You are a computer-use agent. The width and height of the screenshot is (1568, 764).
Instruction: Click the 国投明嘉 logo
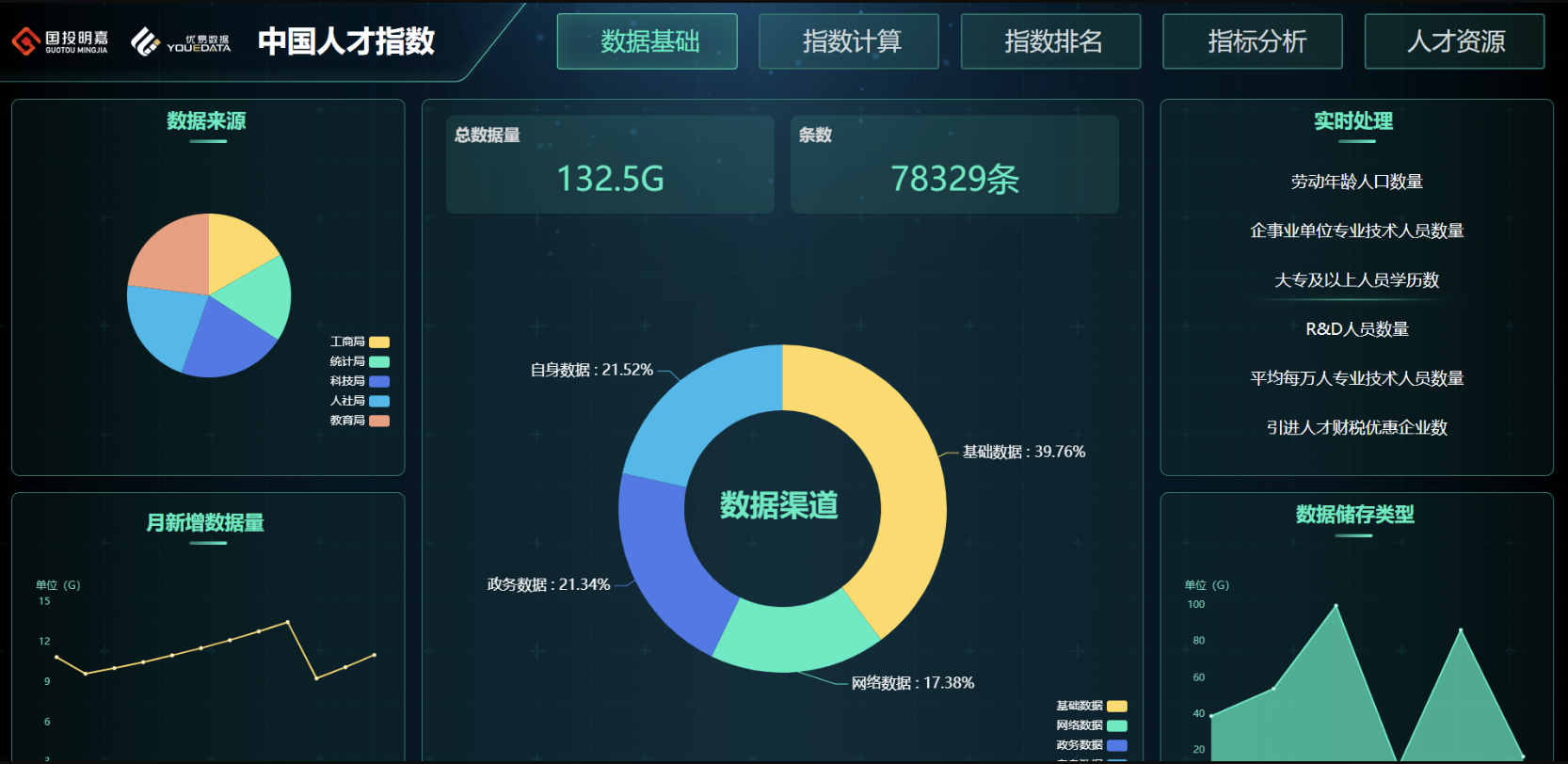(60, 41)
